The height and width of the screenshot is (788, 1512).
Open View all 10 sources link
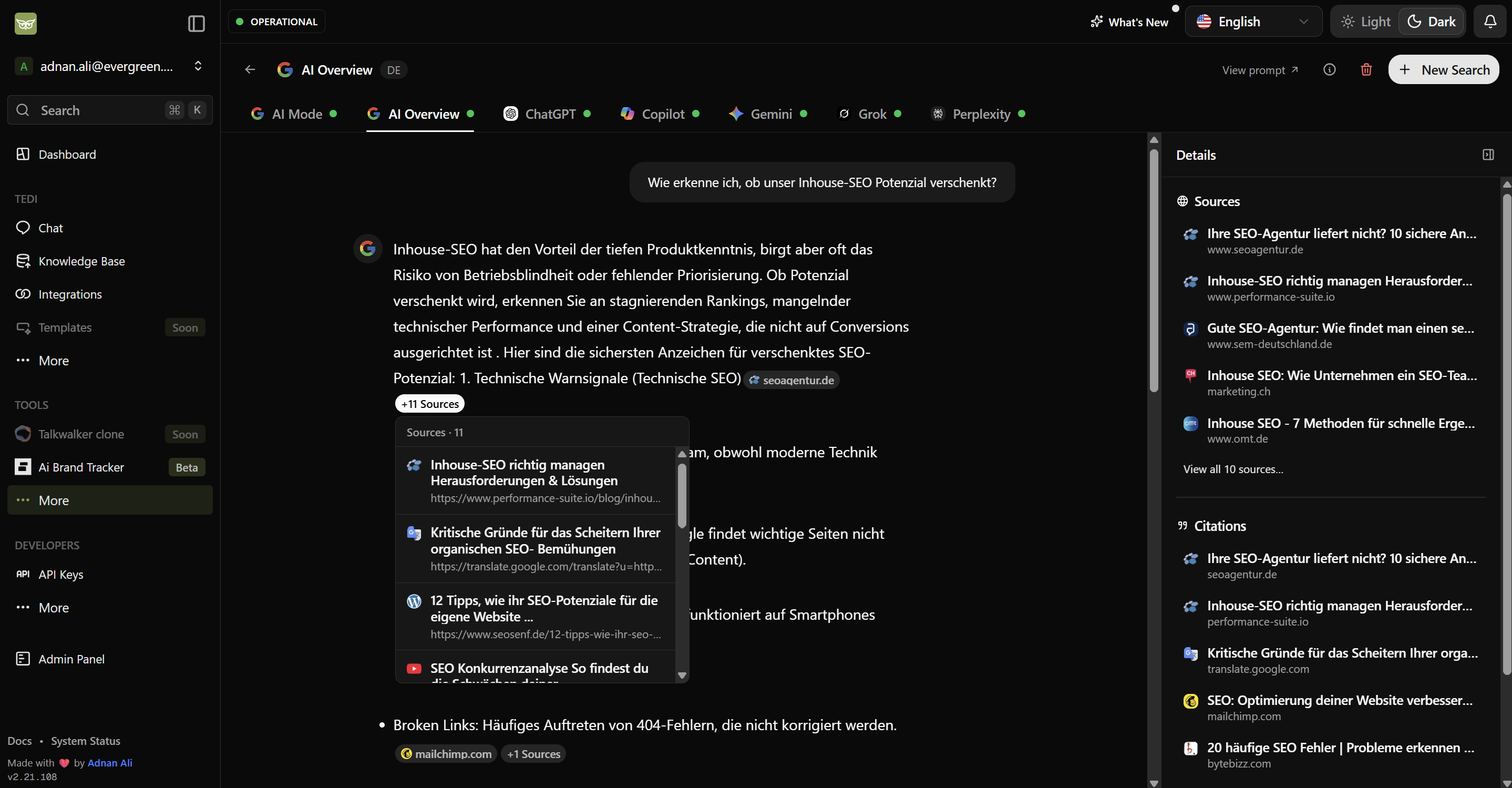pyautogui.click(x=1232, y=468)
